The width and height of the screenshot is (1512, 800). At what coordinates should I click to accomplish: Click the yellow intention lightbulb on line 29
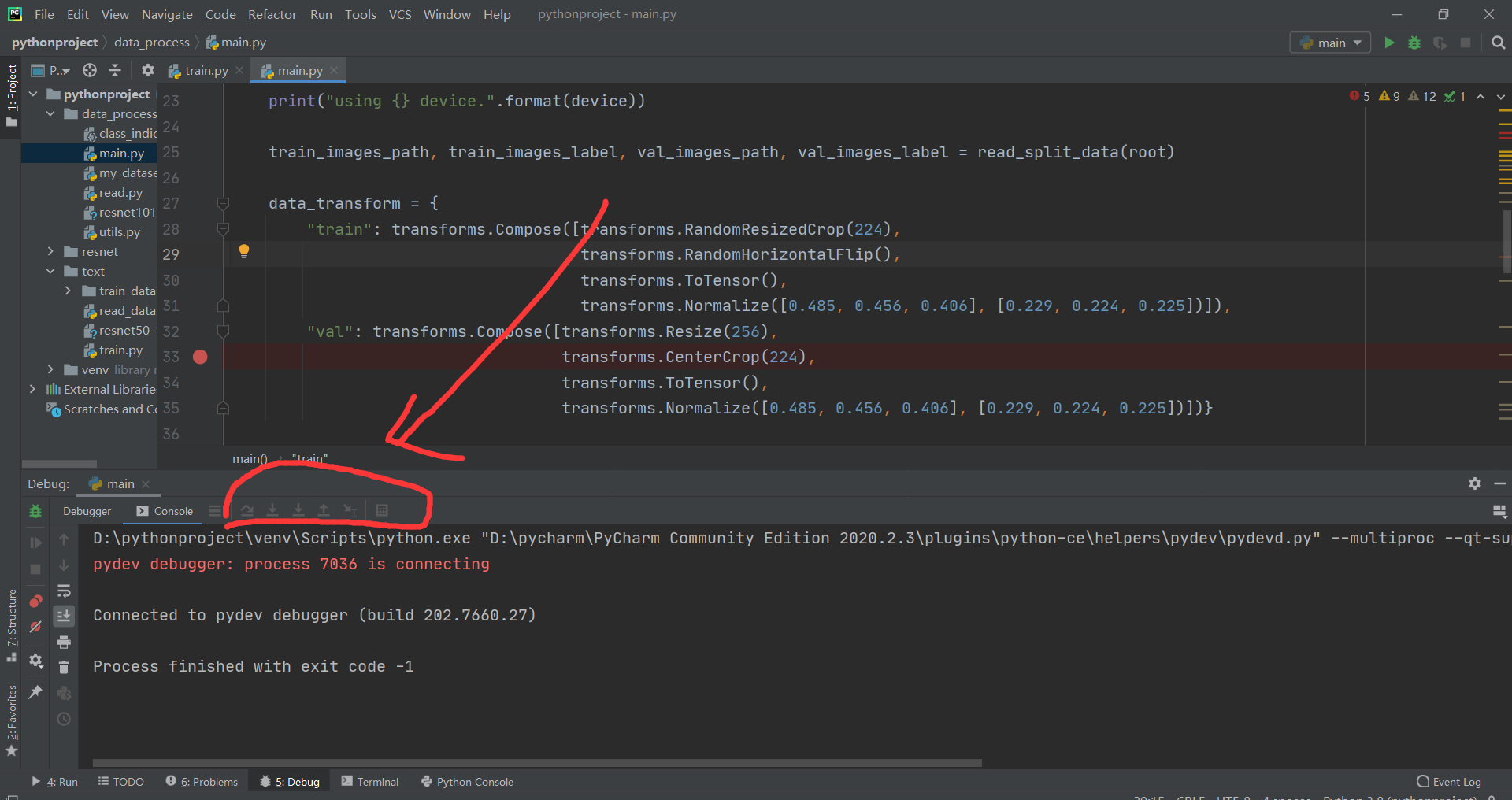pos(244,251)
